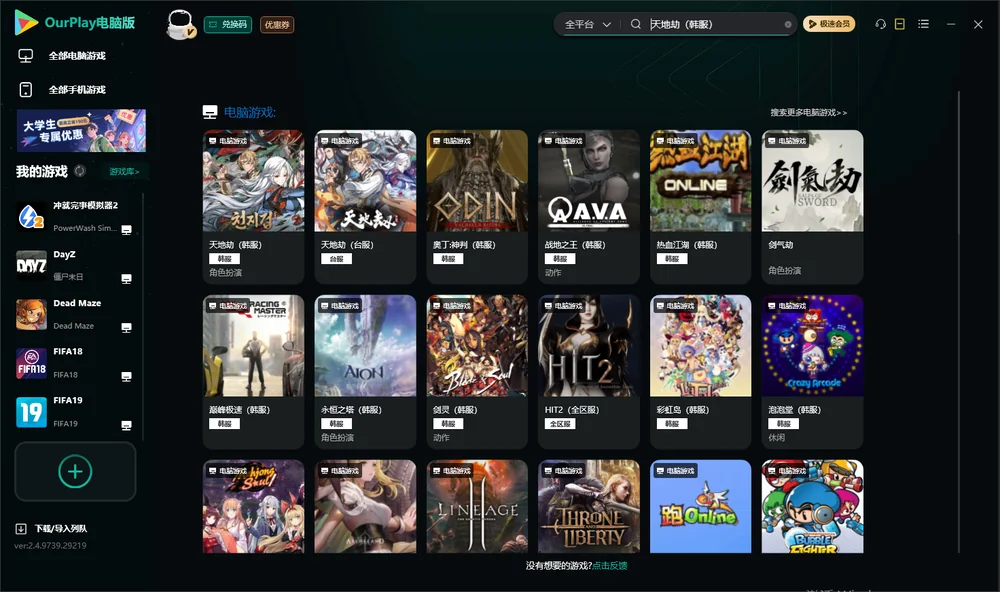Open the 大学生专属优惠 banner

point(82,131)
